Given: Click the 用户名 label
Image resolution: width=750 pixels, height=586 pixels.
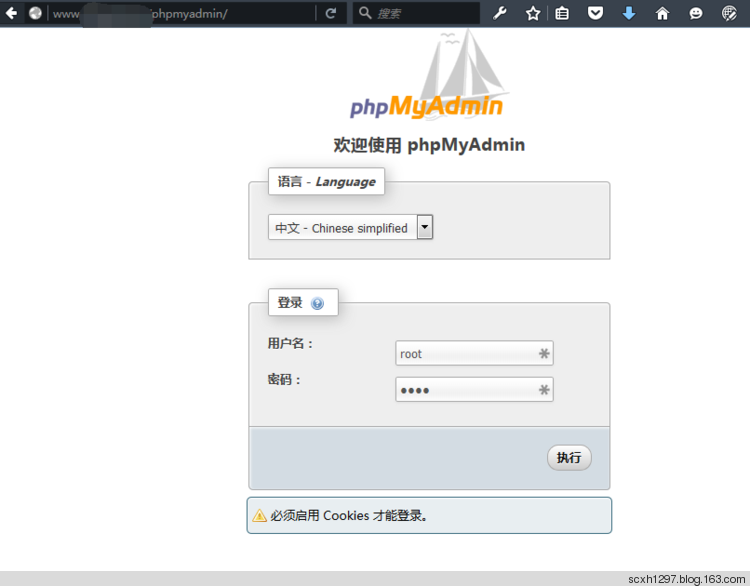Looking at the screenshot, I should click(x=290, y=343).
